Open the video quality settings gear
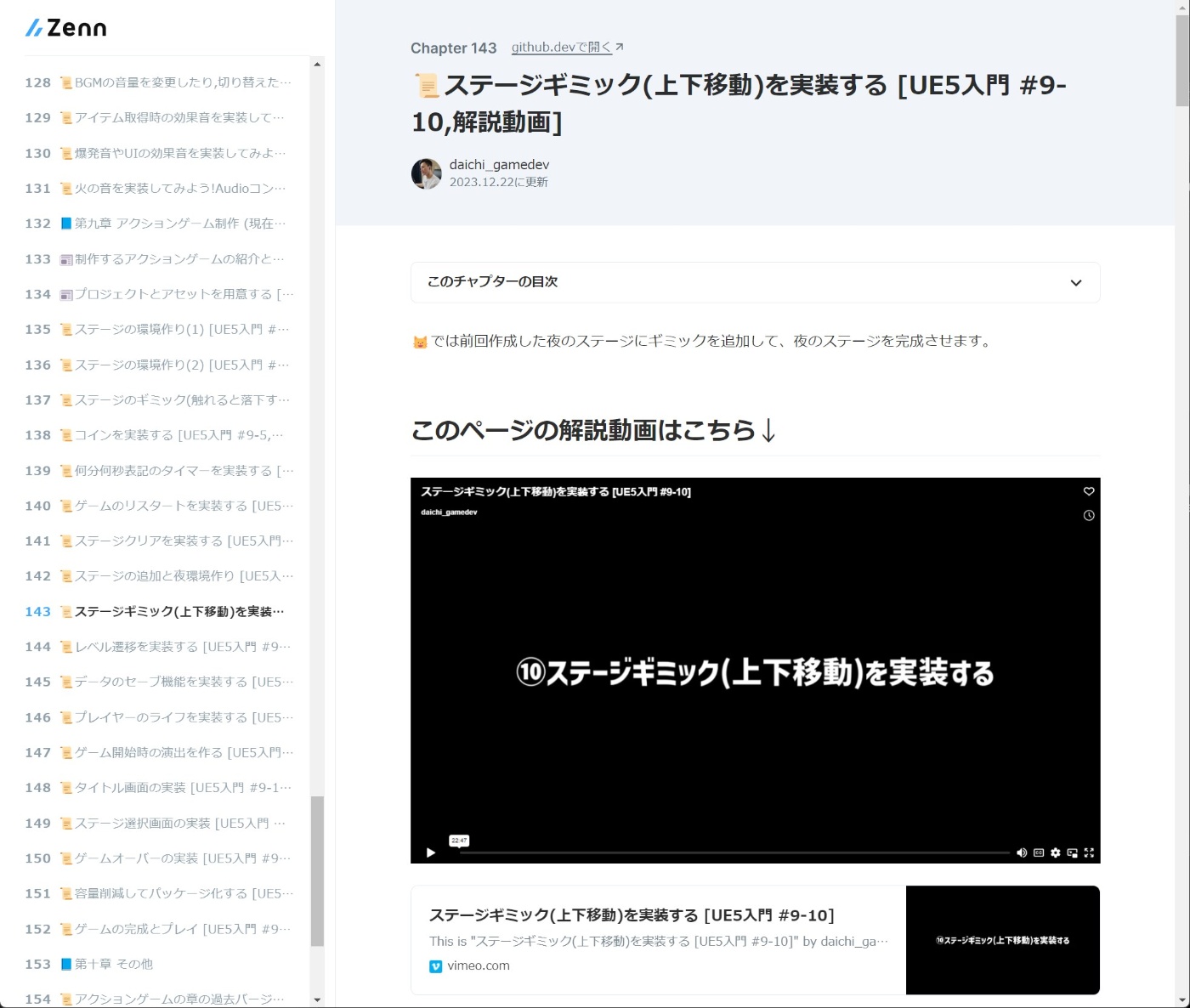 (x=1055, y=852)
